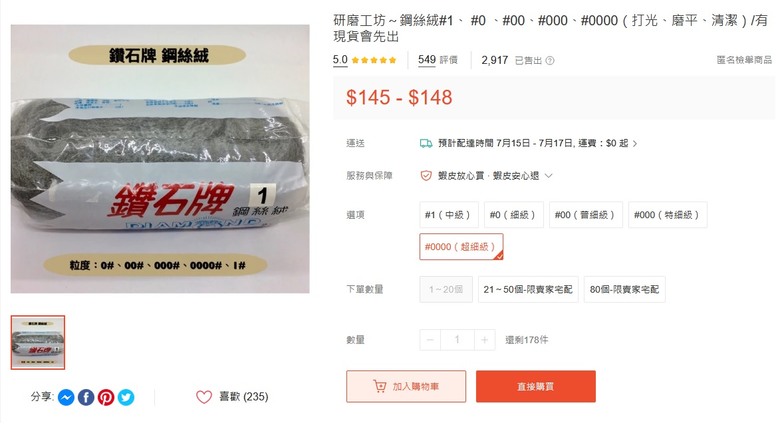780x427 pixels.
Task: Share product on Twitter icon
Action: [126, 397]
